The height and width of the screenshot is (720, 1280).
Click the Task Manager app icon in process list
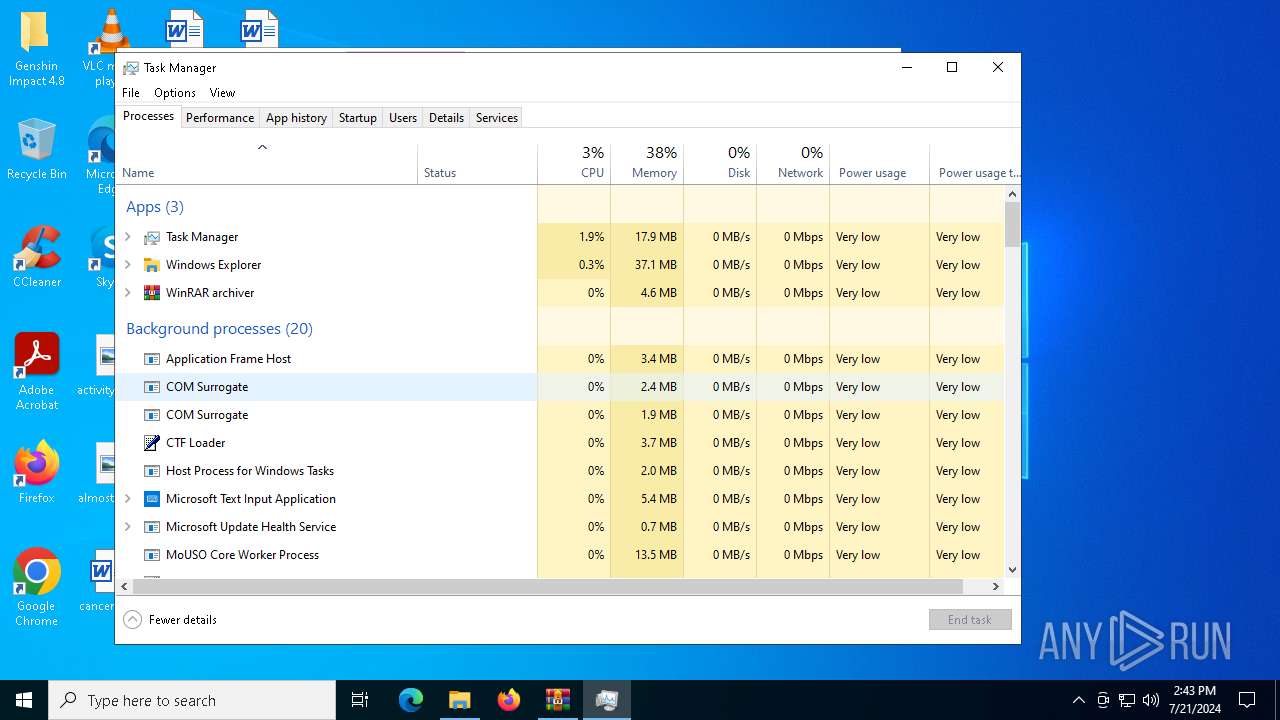click(x=152, y=237)
